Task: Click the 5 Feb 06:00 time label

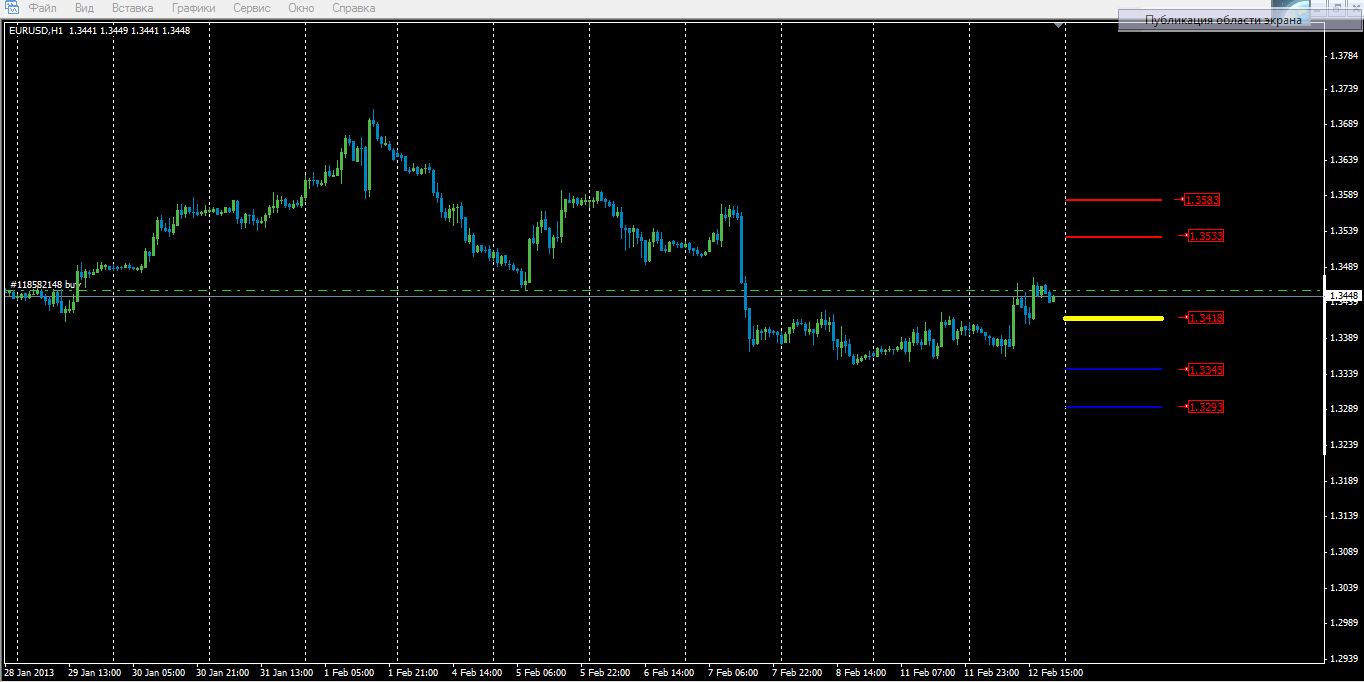Action: point(541,673)
